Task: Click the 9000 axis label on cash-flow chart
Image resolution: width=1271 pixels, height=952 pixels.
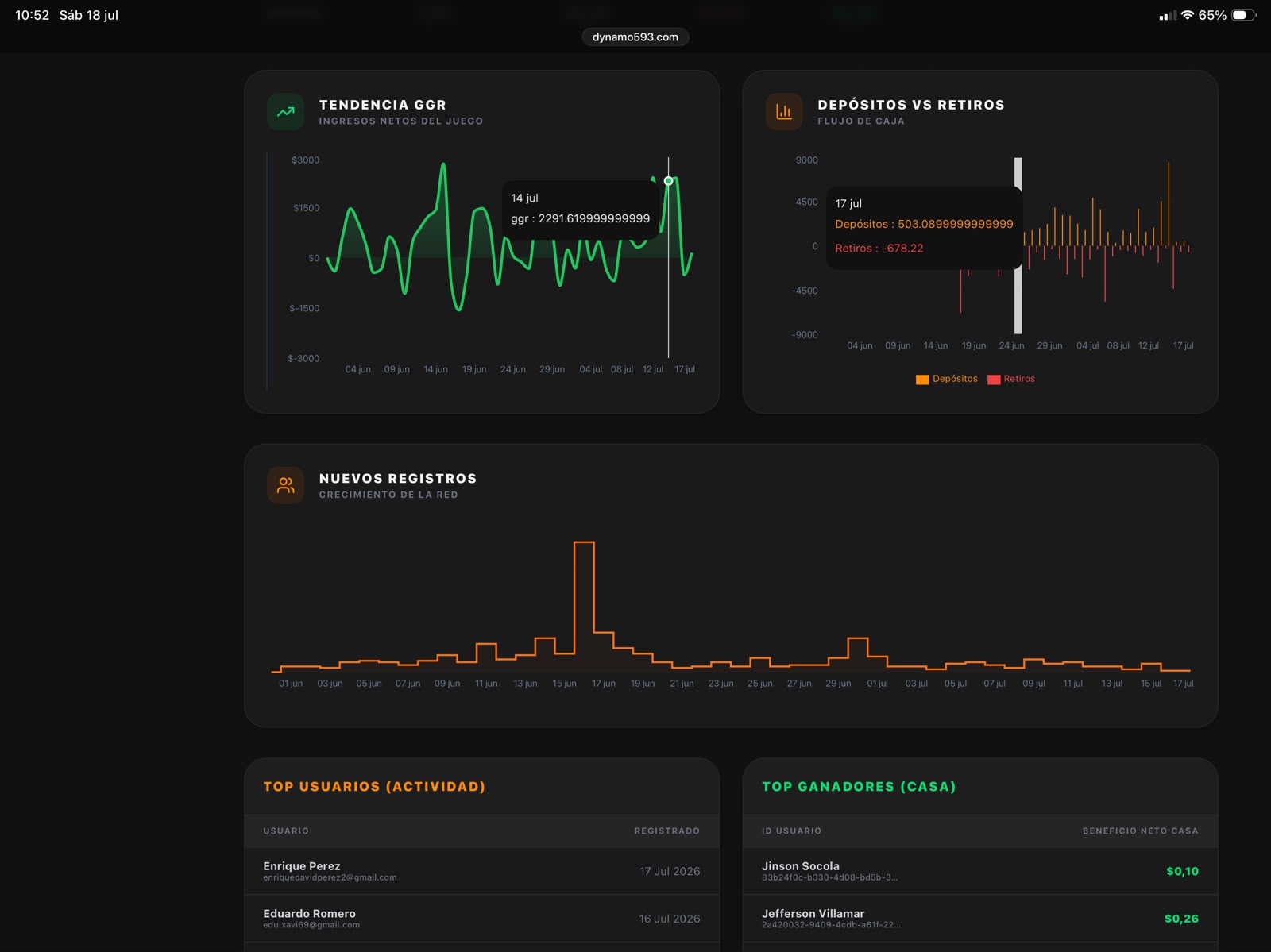Action: click(x=806, y=160)
